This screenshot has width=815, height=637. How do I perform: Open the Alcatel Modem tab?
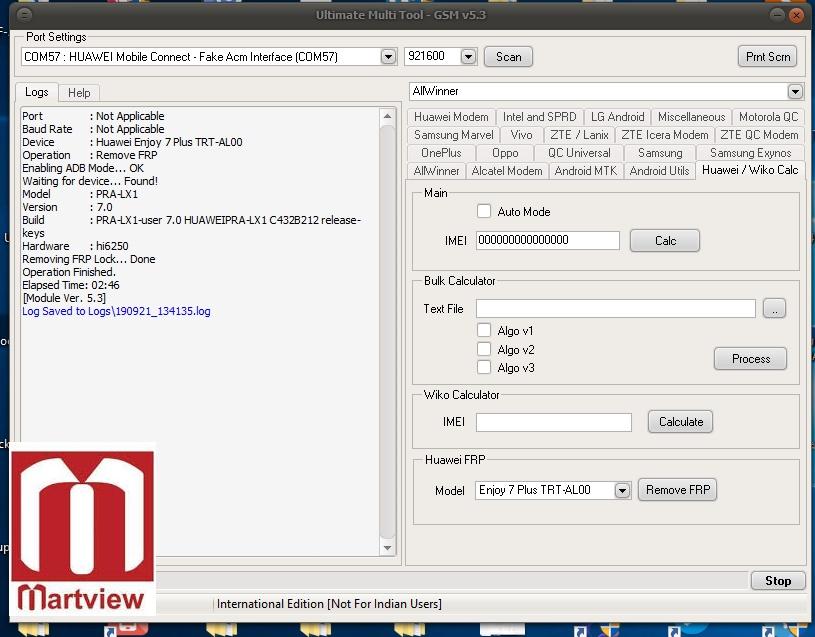507,171
